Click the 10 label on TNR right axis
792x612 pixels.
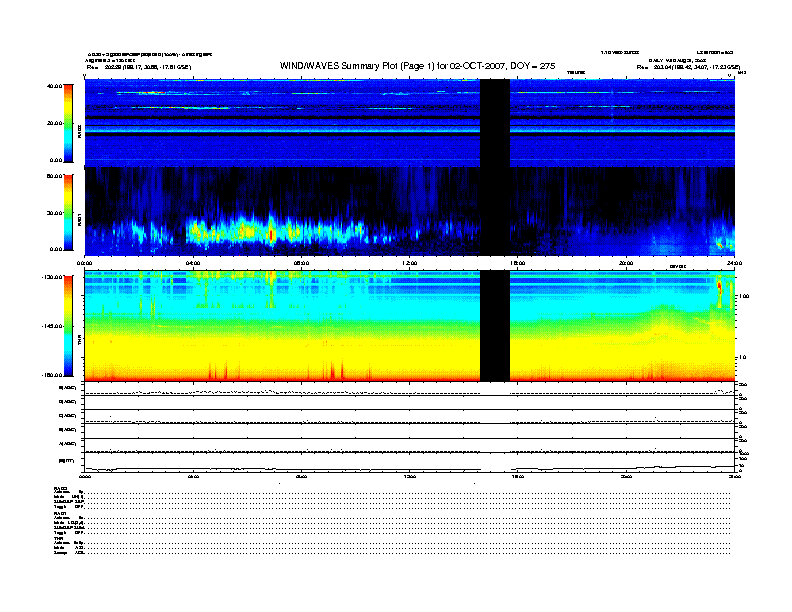743,357
